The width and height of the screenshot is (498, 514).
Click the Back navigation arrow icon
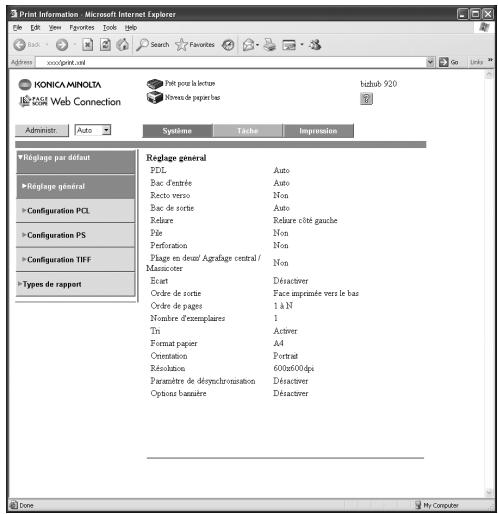pyautogui.click(x=20, y=44)
